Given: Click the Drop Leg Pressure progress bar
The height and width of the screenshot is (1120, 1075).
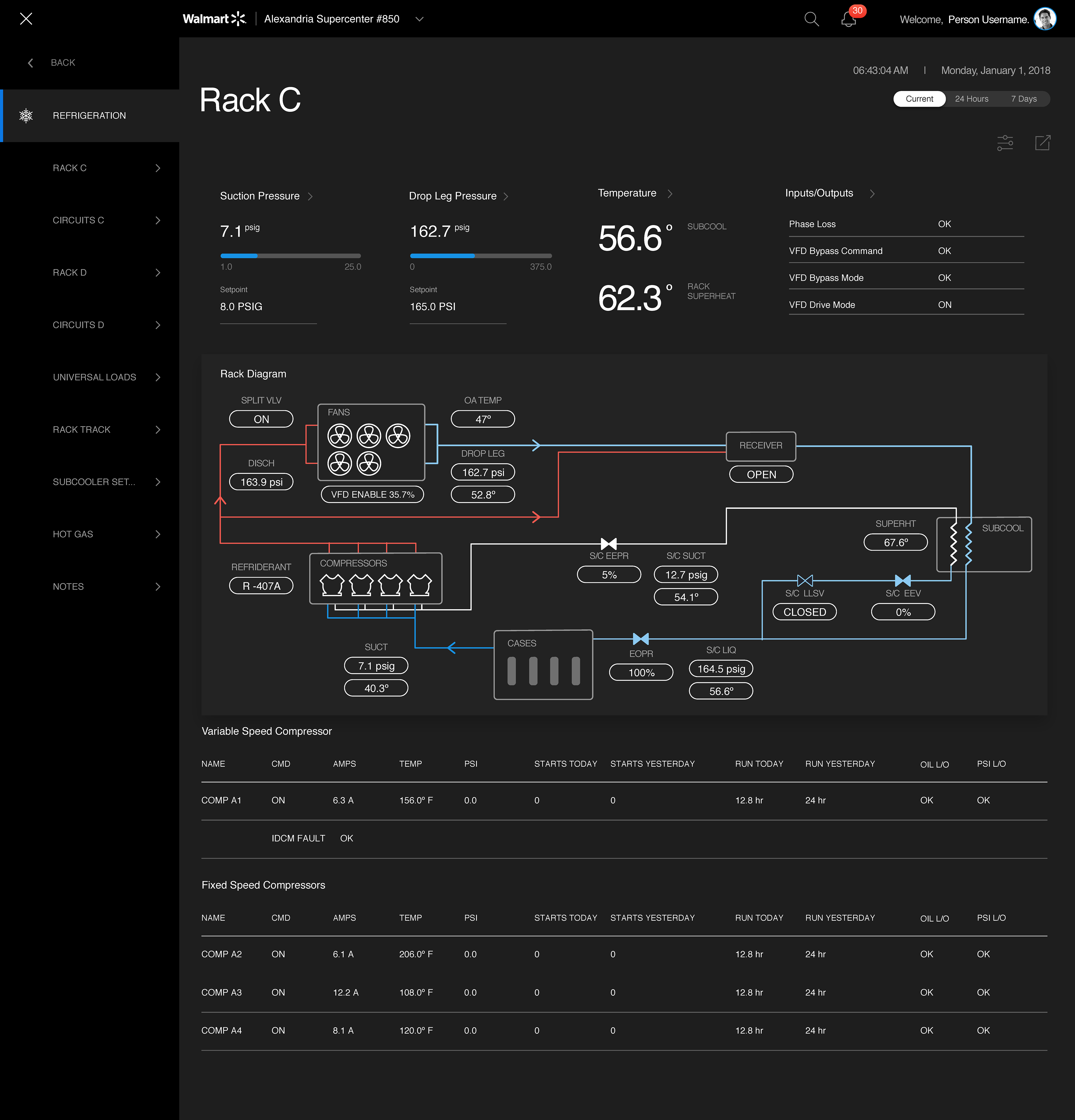Looking at the screenshot, I should point(480,256).
